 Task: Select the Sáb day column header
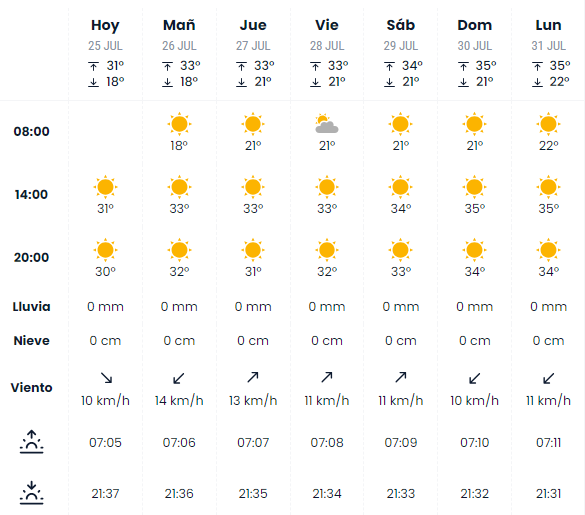click(401, 25)
